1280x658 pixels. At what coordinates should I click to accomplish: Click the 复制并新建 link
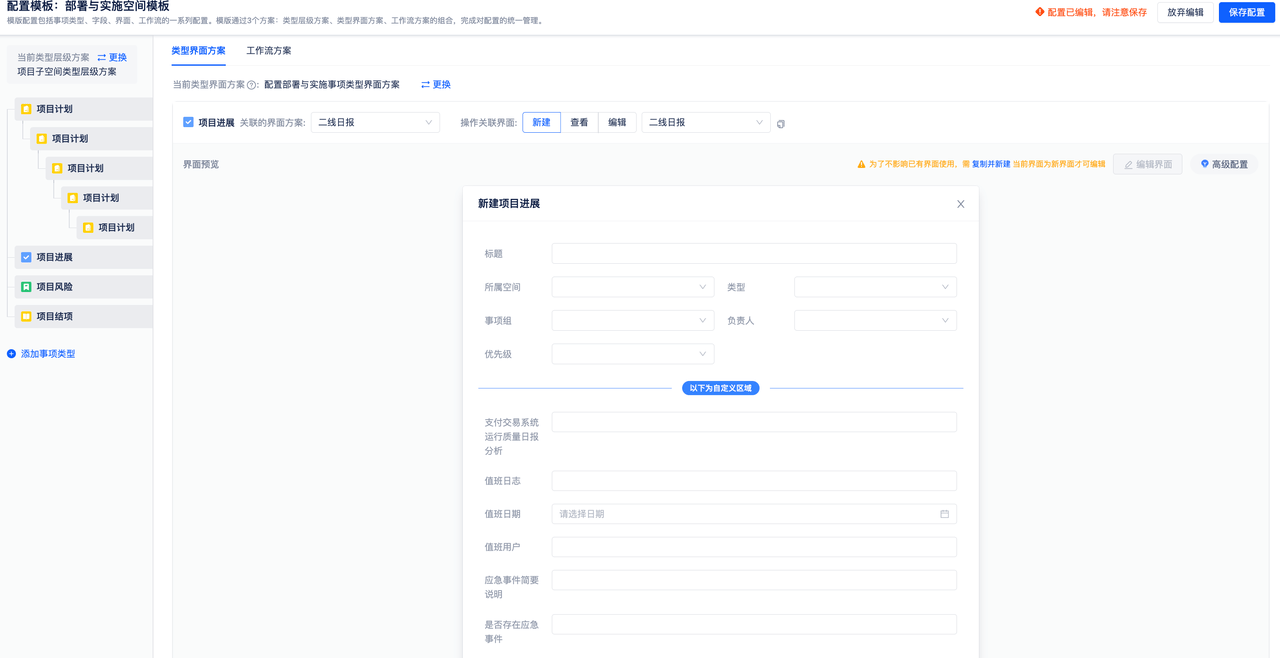[x=991, y=164]
